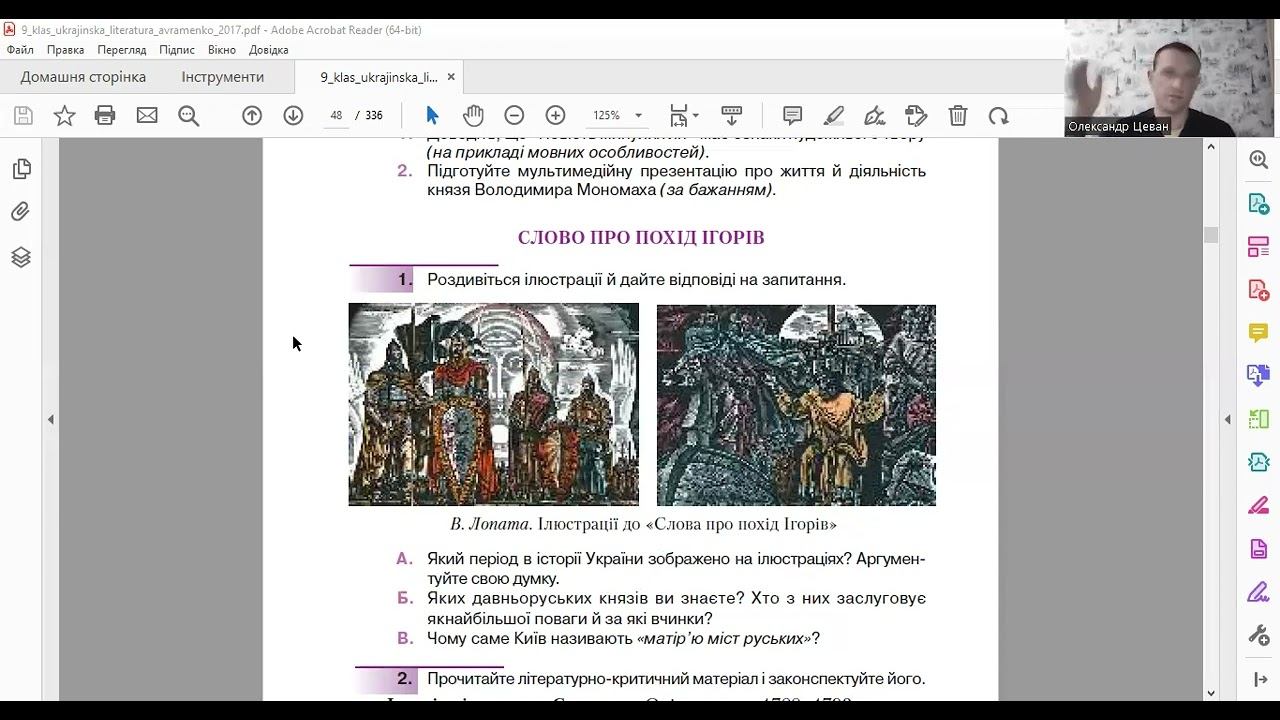Select the Highlight text pen tool
1280x720 pixels.
coord(834,115)
